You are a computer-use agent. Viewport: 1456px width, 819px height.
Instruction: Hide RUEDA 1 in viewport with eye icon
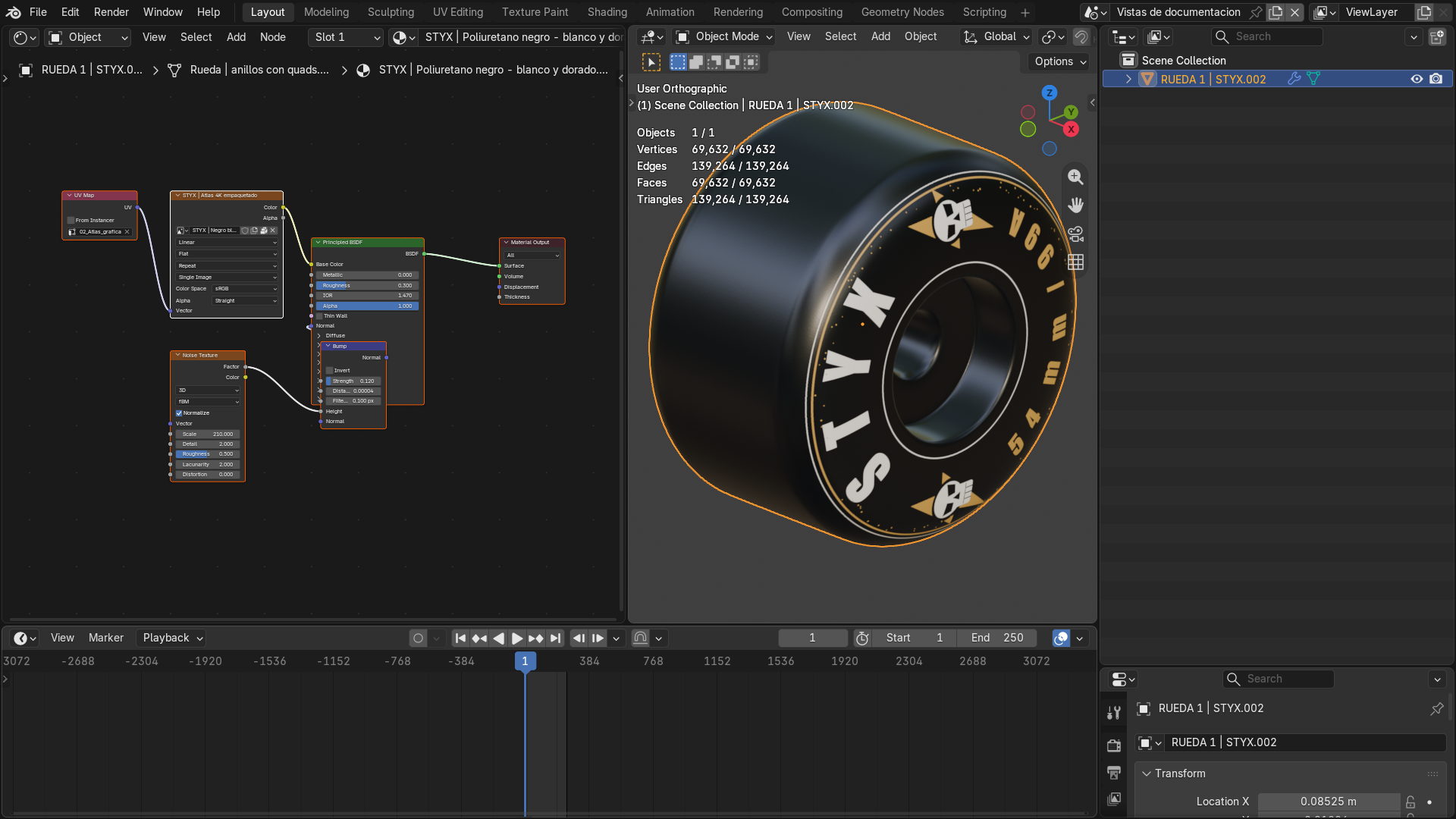click(1417, 79)
